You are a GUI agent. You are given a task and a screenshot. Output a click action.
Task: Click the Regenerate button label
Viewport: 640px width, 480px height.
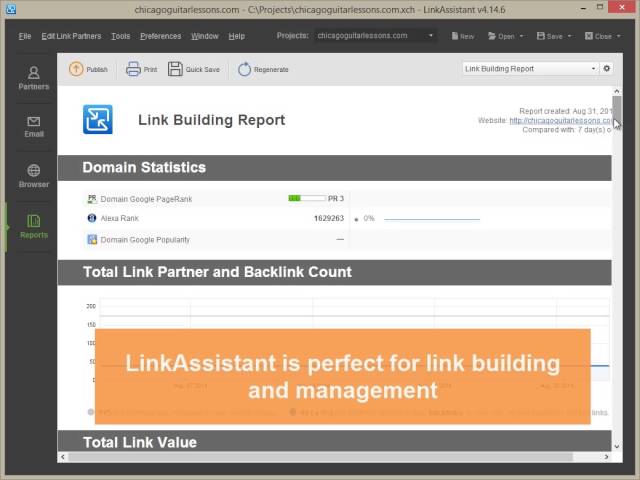point(271,69)
